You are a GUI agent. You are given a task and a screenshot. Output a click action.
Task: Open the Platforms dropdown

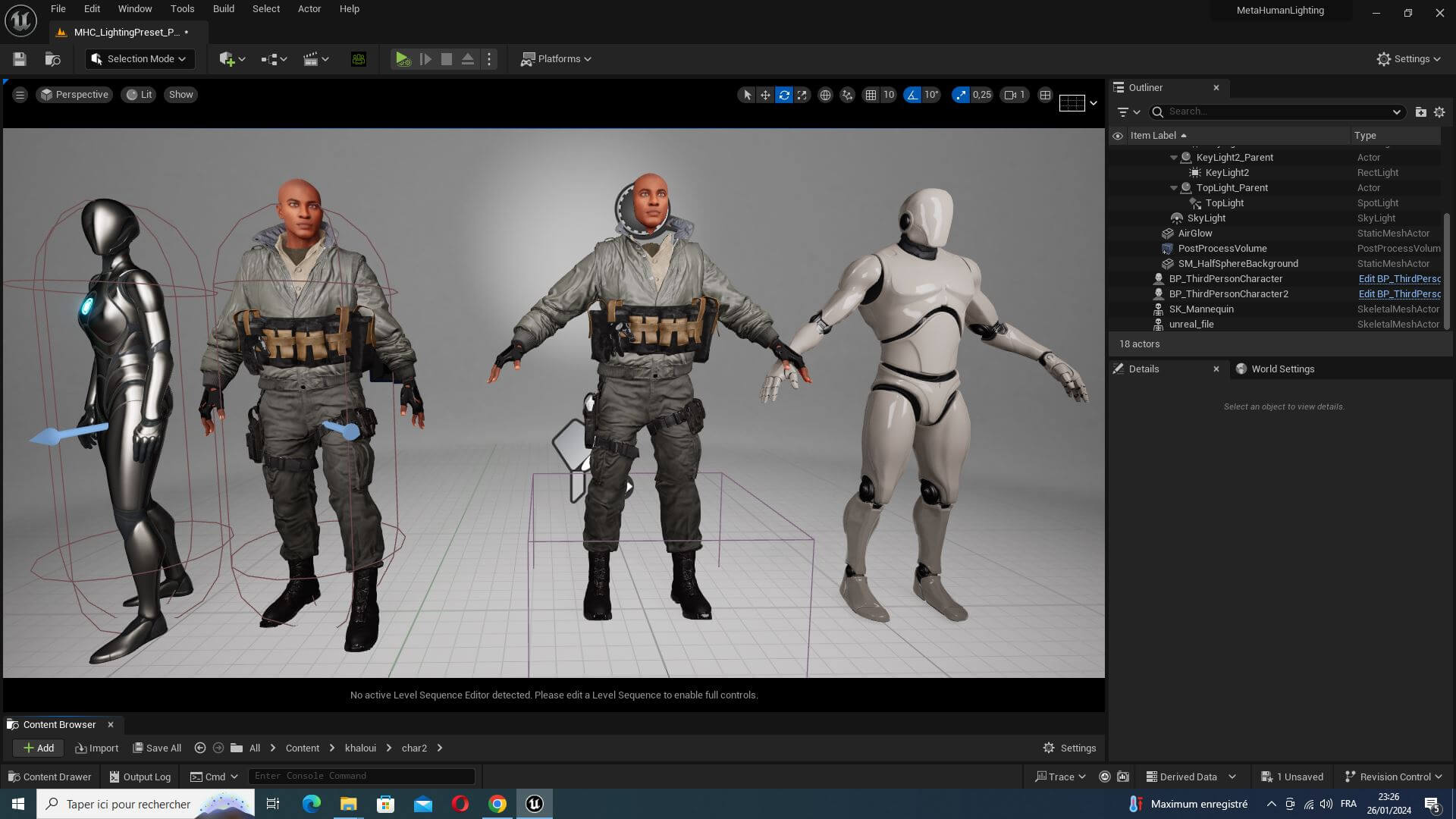[x=556, y=59]
